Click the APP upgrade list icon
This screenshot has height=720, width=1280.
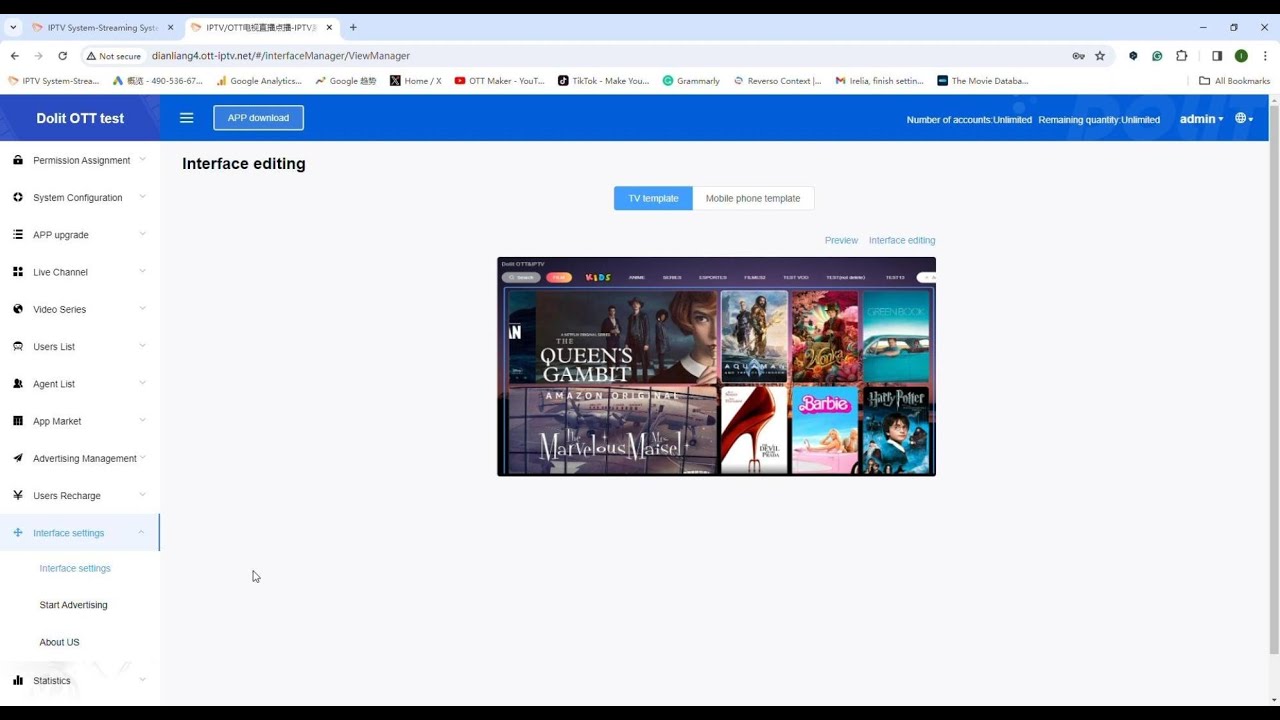[18, 234]
